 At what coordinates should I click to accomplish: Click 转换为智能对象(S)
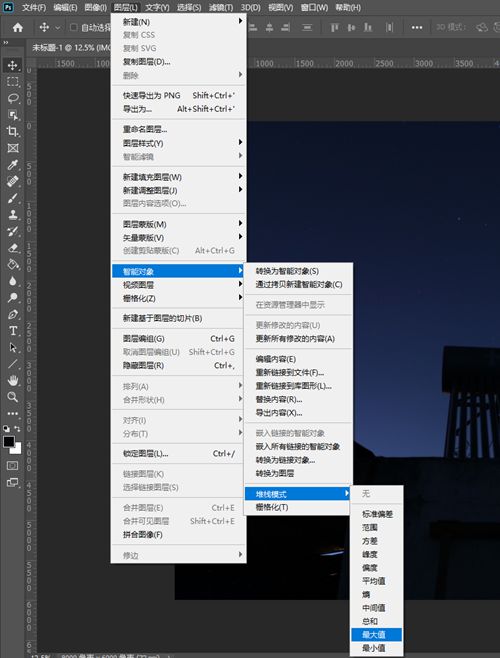point(298,271)
